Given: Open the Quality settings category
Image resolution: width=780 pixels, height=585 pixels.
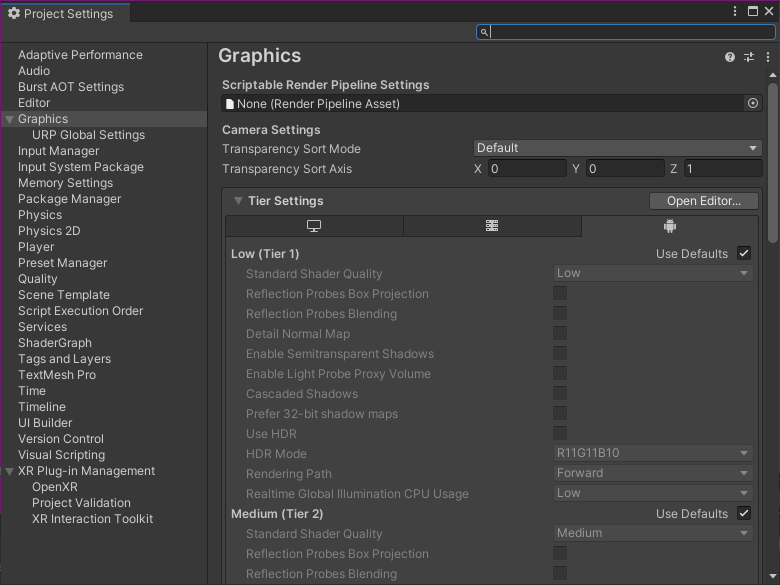Looking at the screenshot, I should pyautogui.click(x=38, y=279).
